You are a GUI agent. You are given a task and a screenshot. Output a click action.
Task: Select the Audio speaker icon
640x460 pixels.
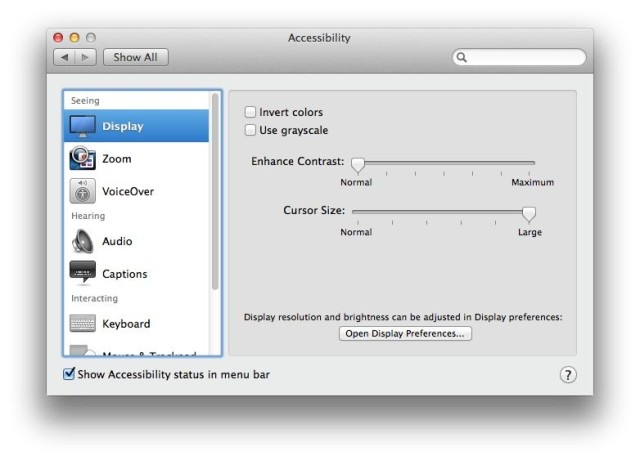[82, 241]
